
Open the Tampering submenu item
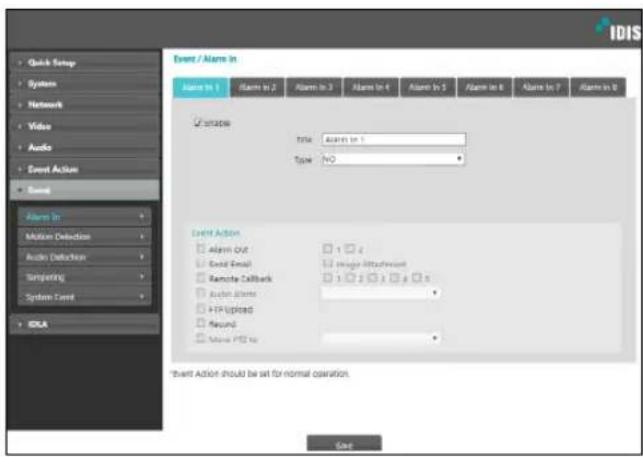(84, 277)
